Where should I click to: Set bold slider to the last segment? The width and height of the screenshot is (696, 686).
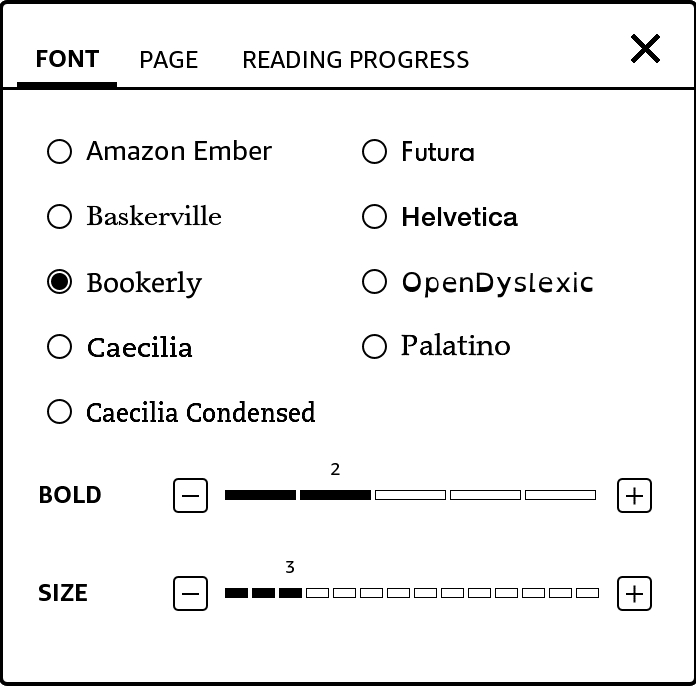(560, 495)
